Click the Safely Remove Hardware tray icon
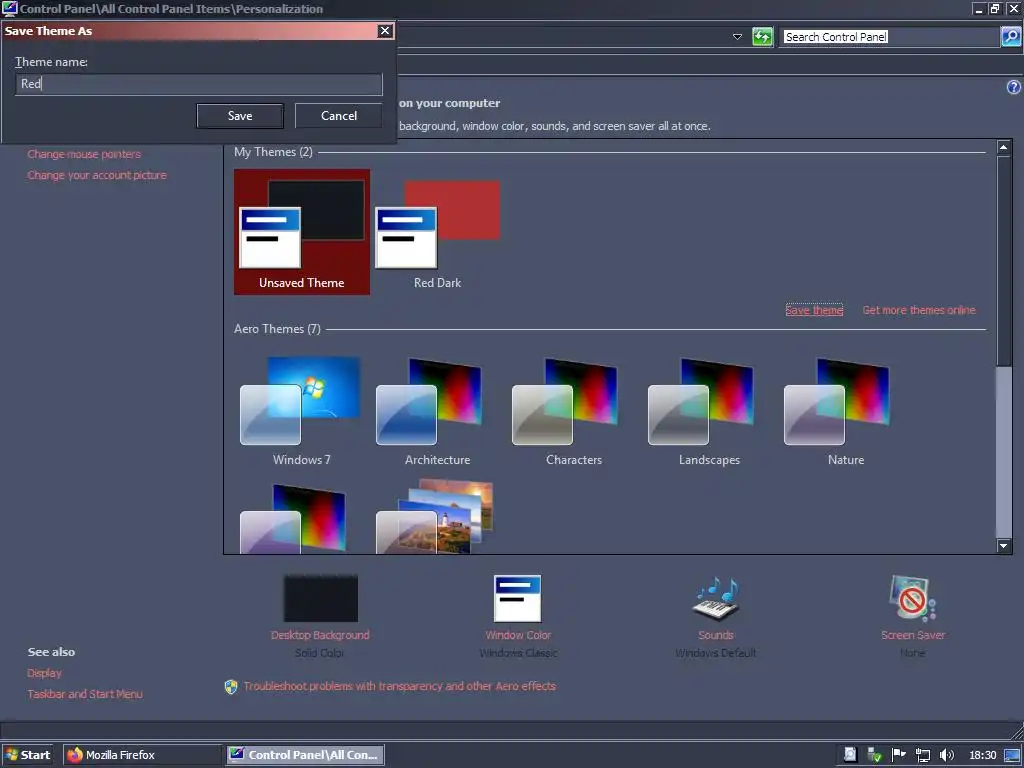The height and width of the screenshot is (768, 1024). point(874,756)
